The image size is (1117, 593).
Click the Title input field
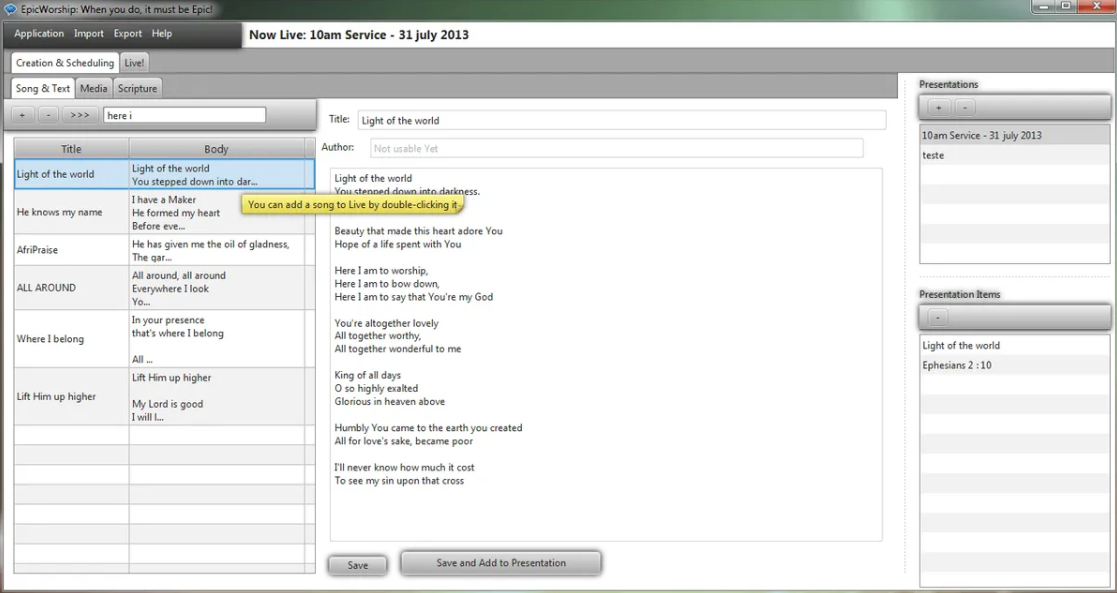click(x=622, y=120)
